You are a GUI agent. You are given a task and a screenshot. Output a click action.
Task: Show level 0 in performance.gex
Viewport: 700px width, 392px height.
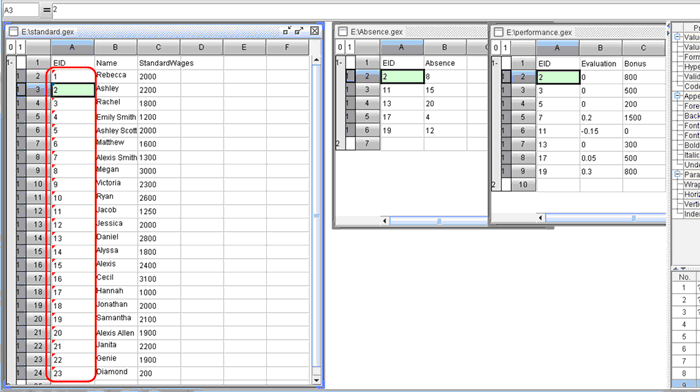pyautogui.click(x=496, y=48)
